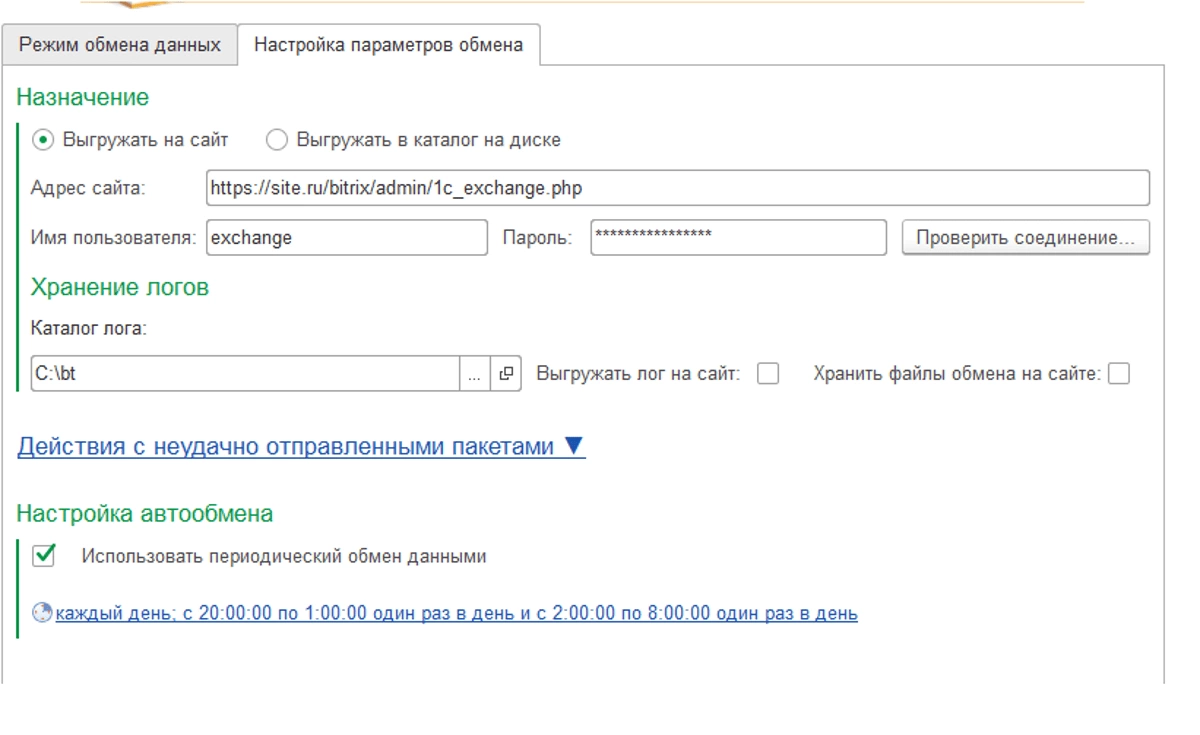The width and height of the screenshot is (1200, 735).
Task: Click the clock icon before the schedule
Action: point(43,613)
